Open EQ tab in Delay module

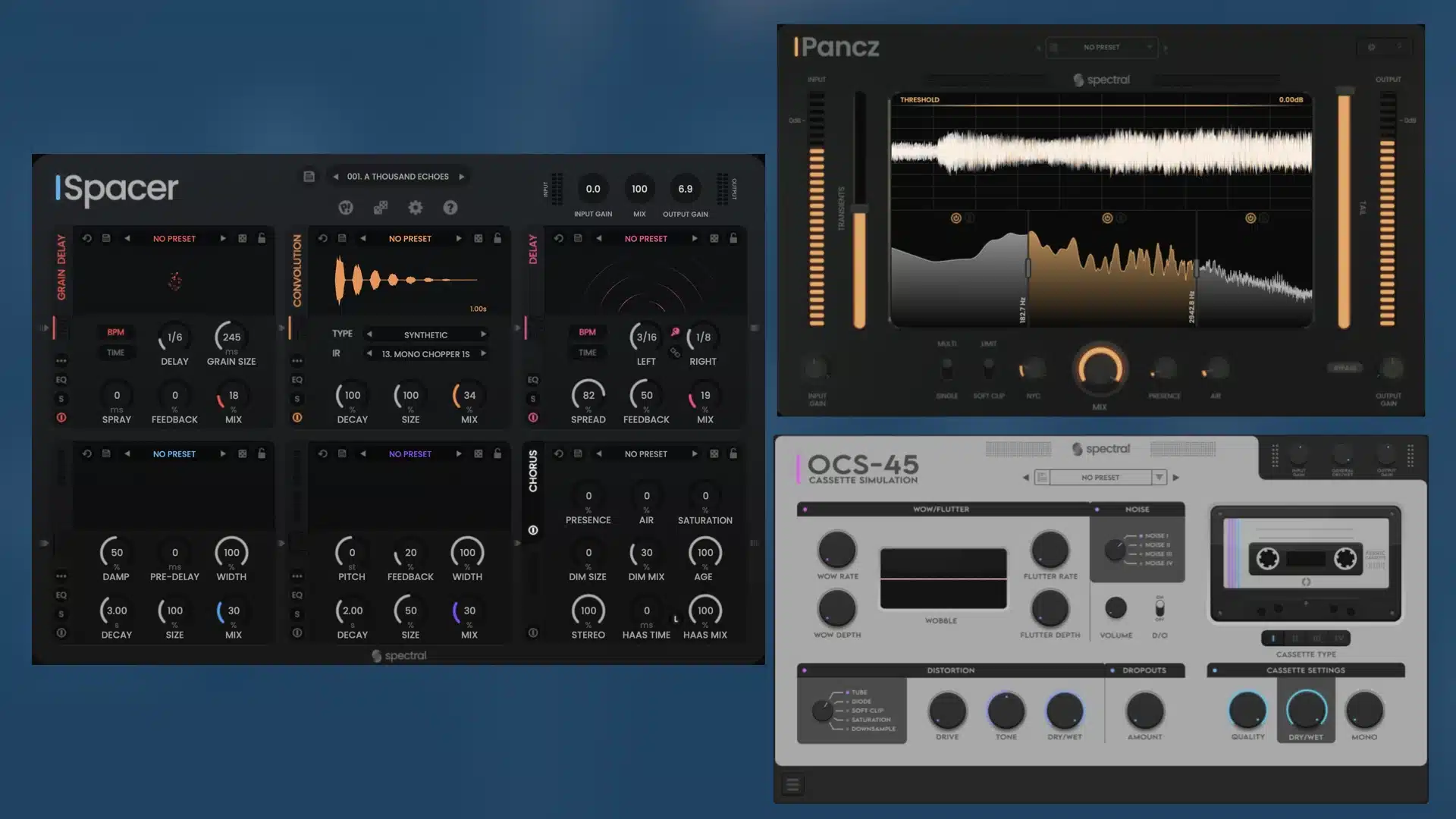point(533,380)
